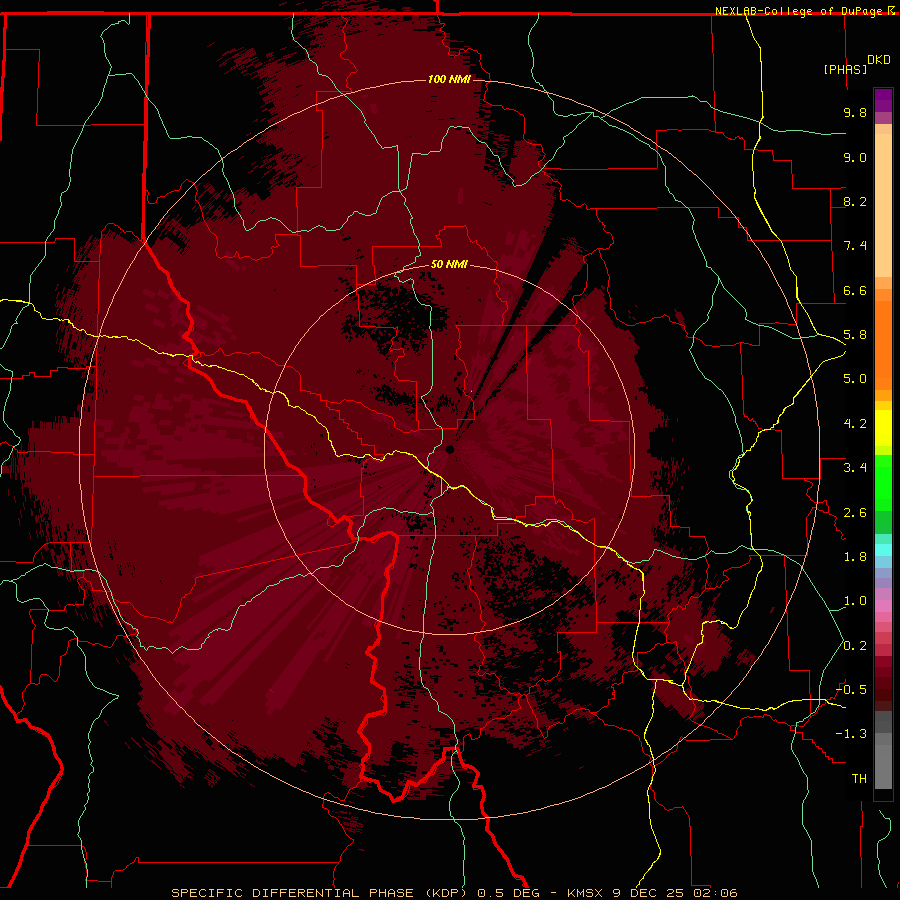The height and width of the screenshot is (900, 900).
Task: Pick the peach swatch on the color bar
Action: pos(883,205)
